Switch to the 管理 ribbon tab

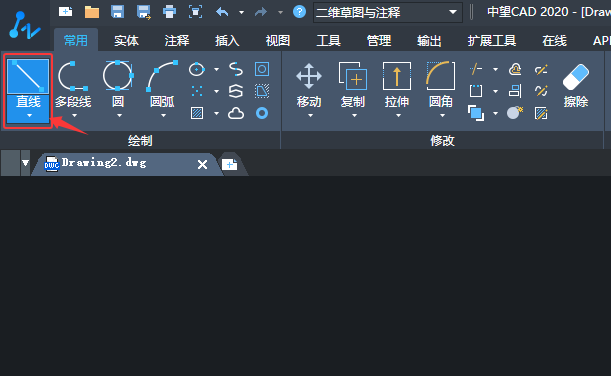pos(379,41)
